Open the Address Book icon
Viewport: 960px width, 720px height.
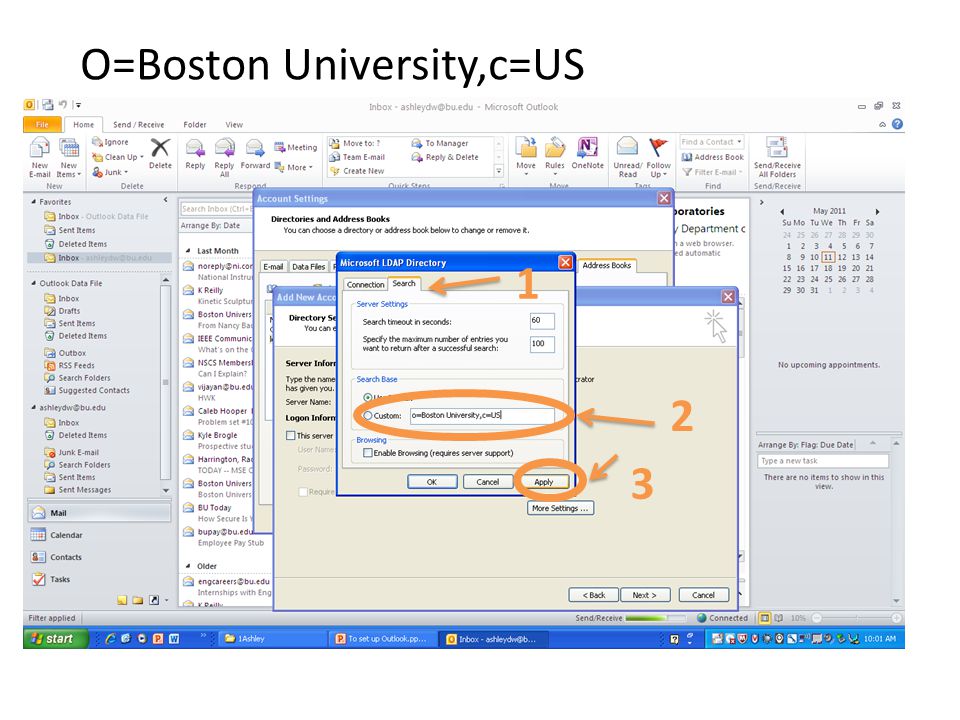point(687,157)
